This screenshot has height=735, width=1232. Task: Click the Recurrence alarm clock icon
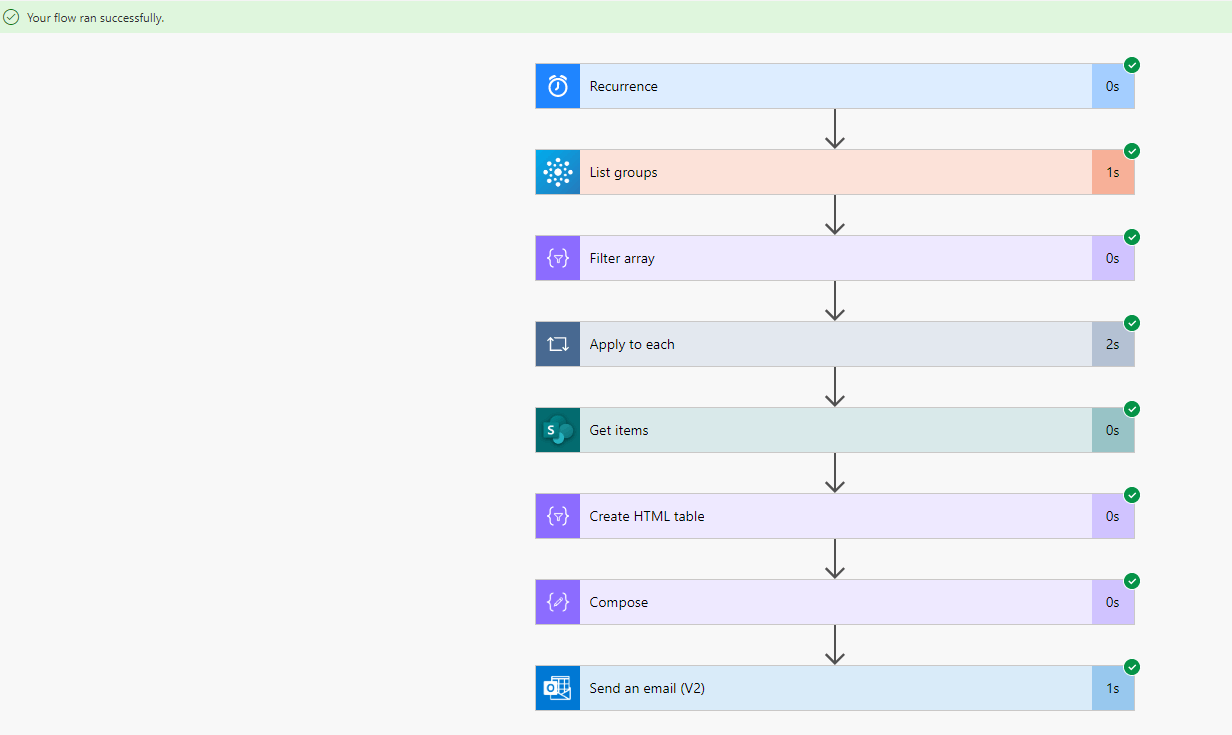pyautogui.click(x=558, y=86)
